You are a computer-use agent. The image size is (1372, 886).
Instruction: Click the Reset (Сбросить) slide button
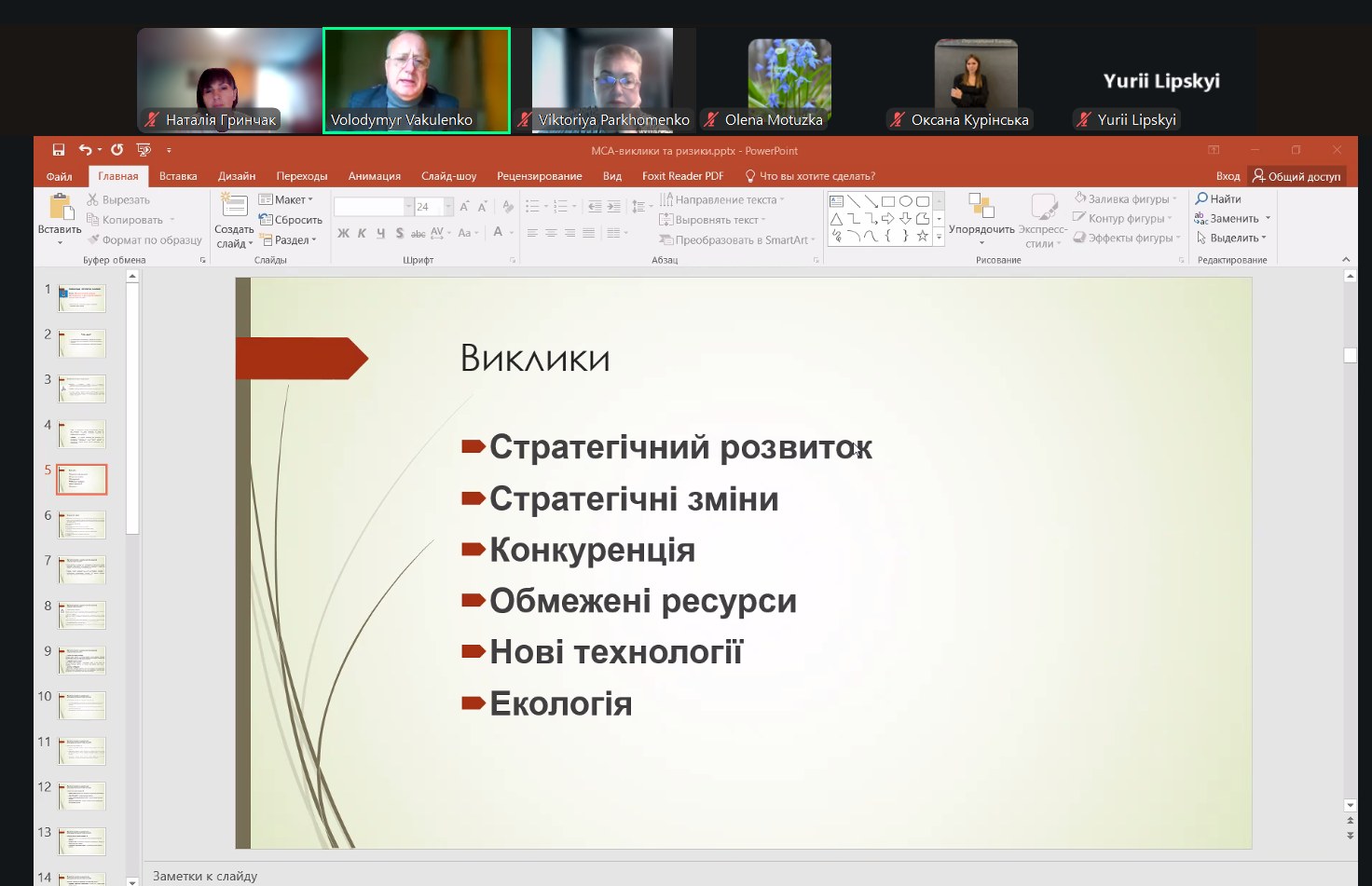click(292, 220)
